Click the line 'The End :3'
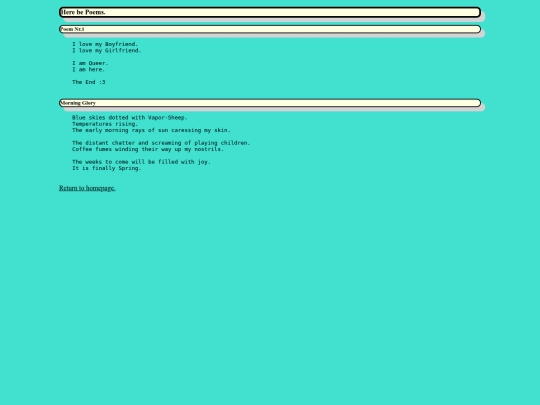Image resolution: width=540 pixels, height=405 pixels. (89, 82)
